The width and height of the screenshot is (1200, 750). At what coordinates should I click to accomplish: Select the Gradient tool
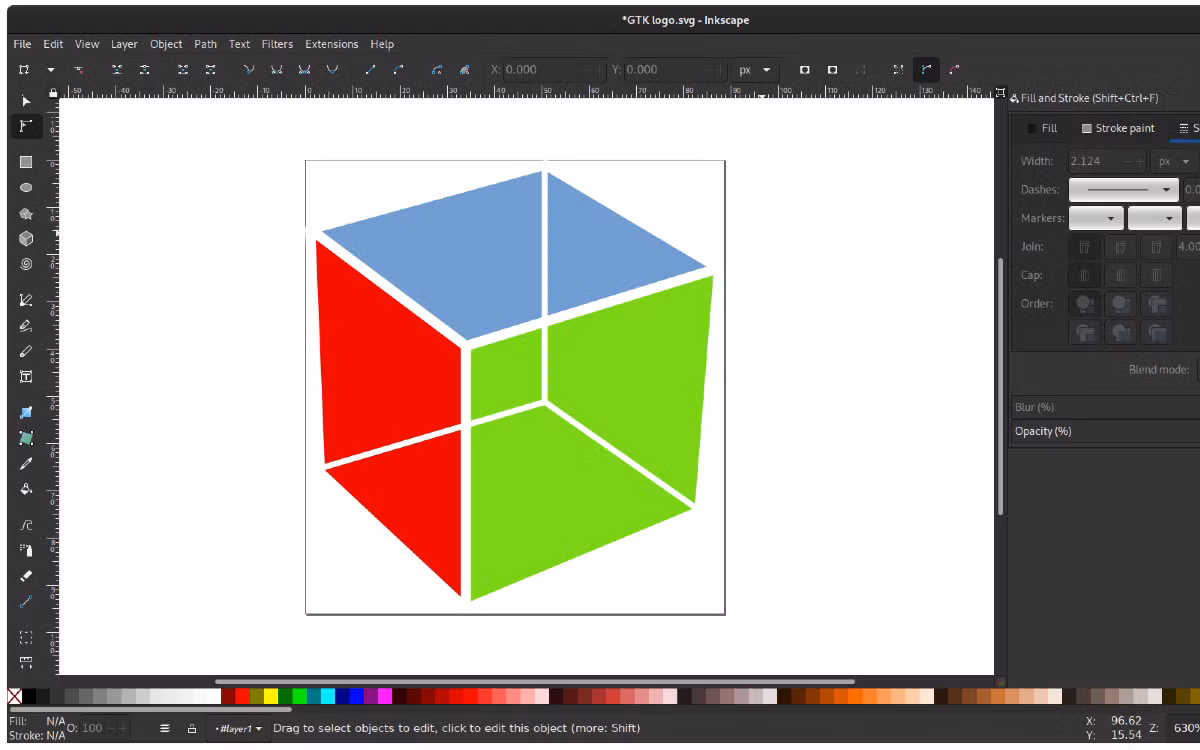pyautogui.click(x=26, y=412)
